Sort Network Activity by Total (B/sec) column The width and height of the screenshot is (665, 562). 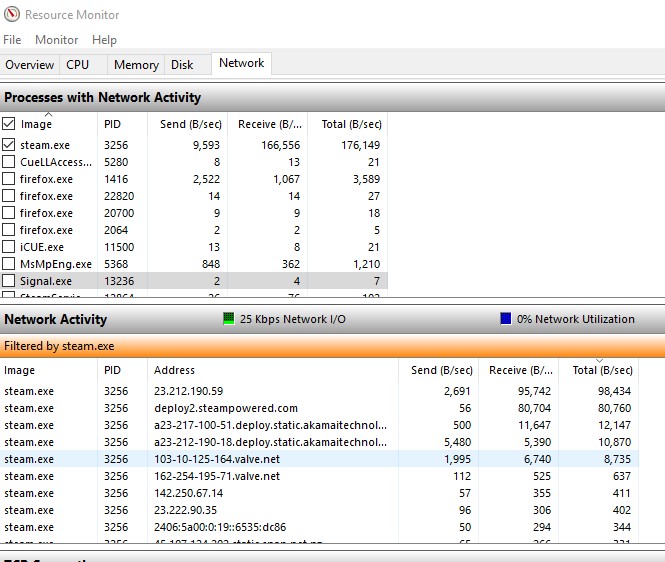[599, 370]
